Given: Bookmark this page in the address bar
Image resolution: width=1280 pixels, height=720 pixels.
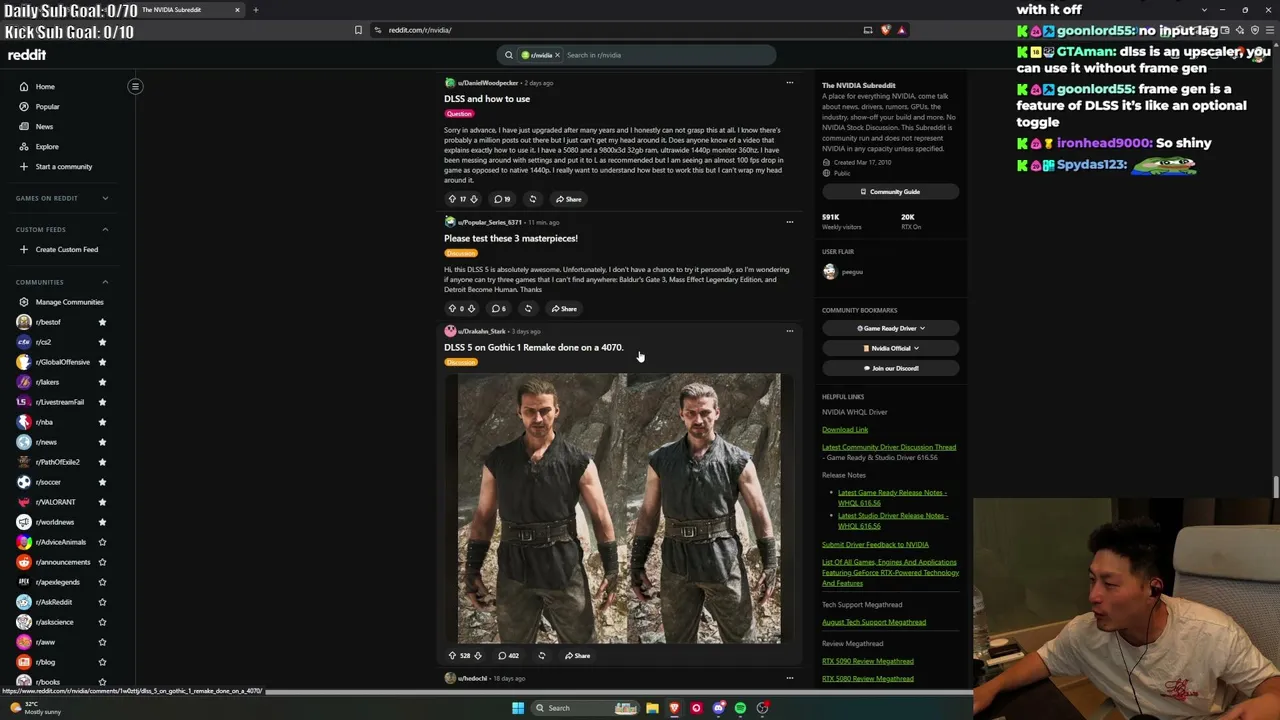Looking at the screenshot, I should (358, 30).
